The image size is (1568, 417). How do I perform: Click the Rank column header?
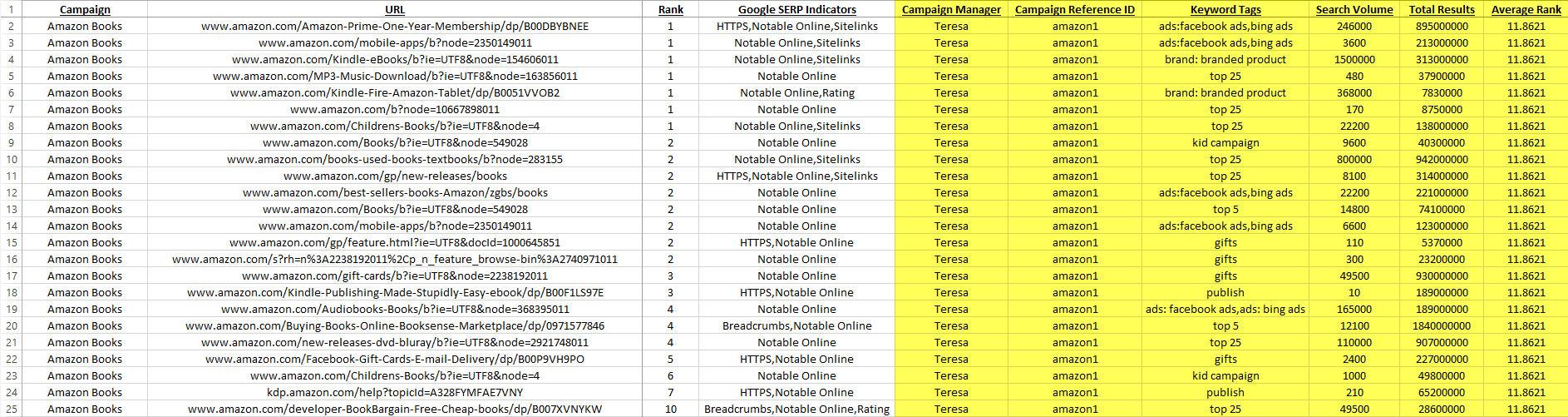pos(671,9)
